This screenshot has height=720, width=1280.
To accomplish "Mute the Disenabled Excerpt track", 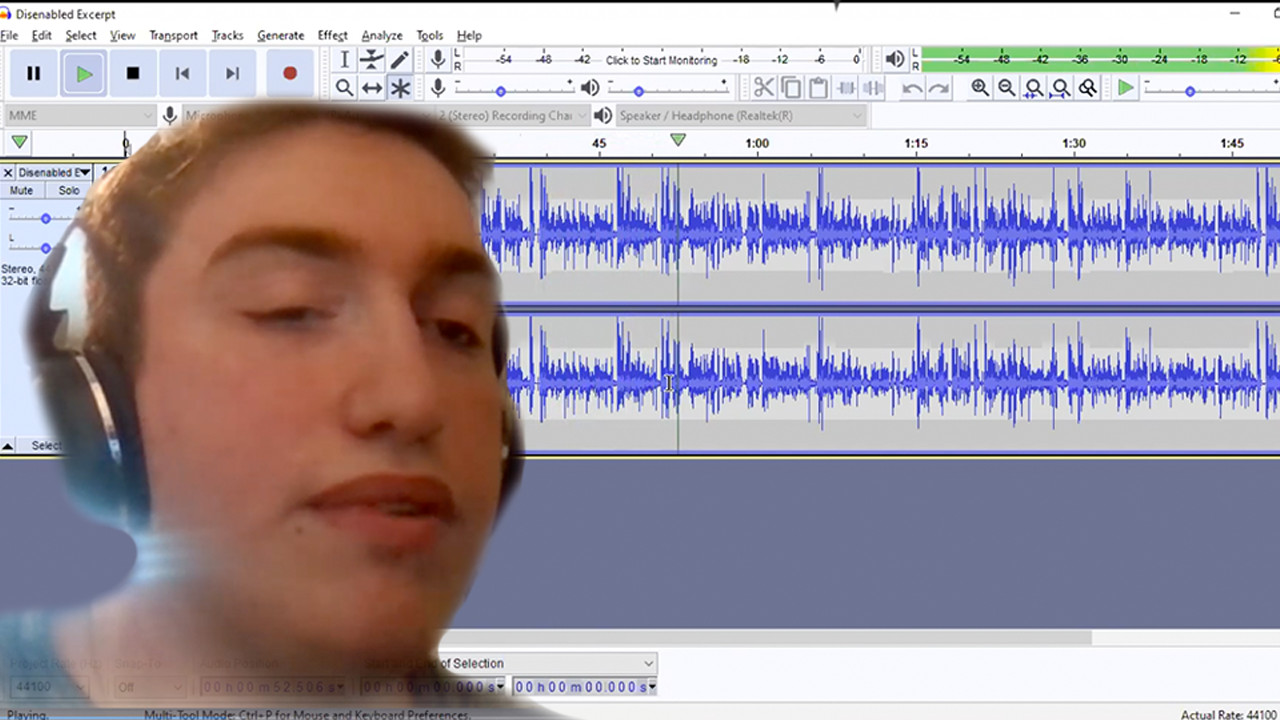I will 21,190.
